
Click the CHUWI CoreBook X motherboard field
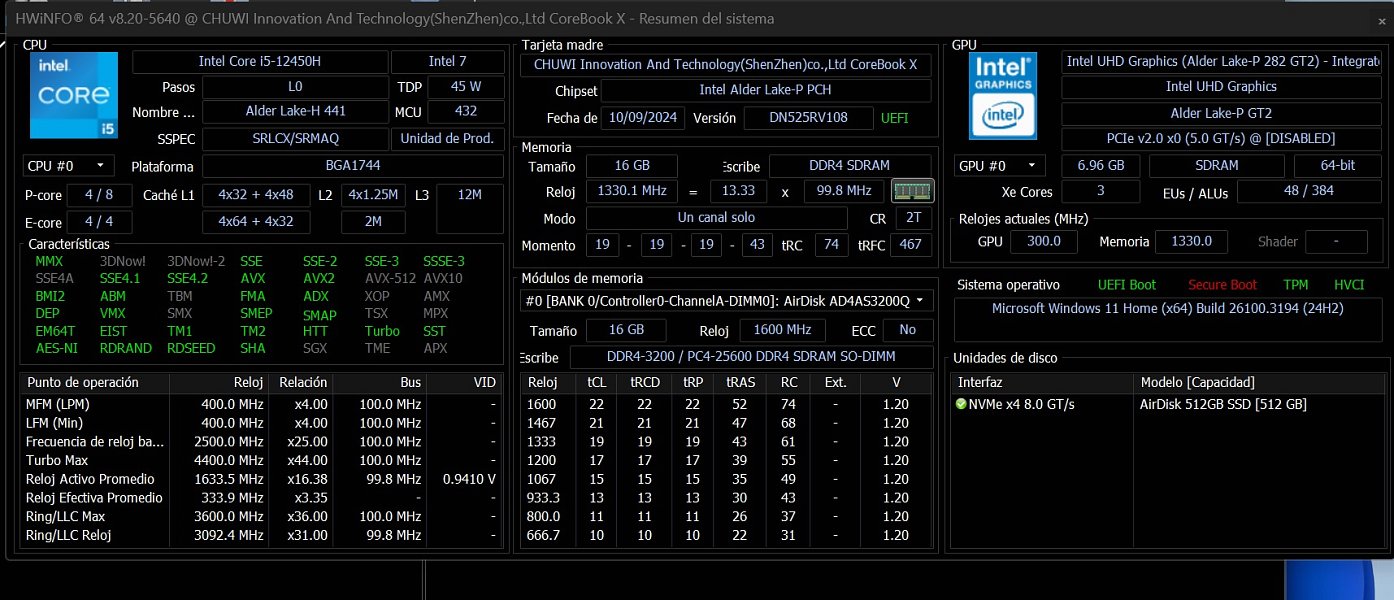click(725, 64)
